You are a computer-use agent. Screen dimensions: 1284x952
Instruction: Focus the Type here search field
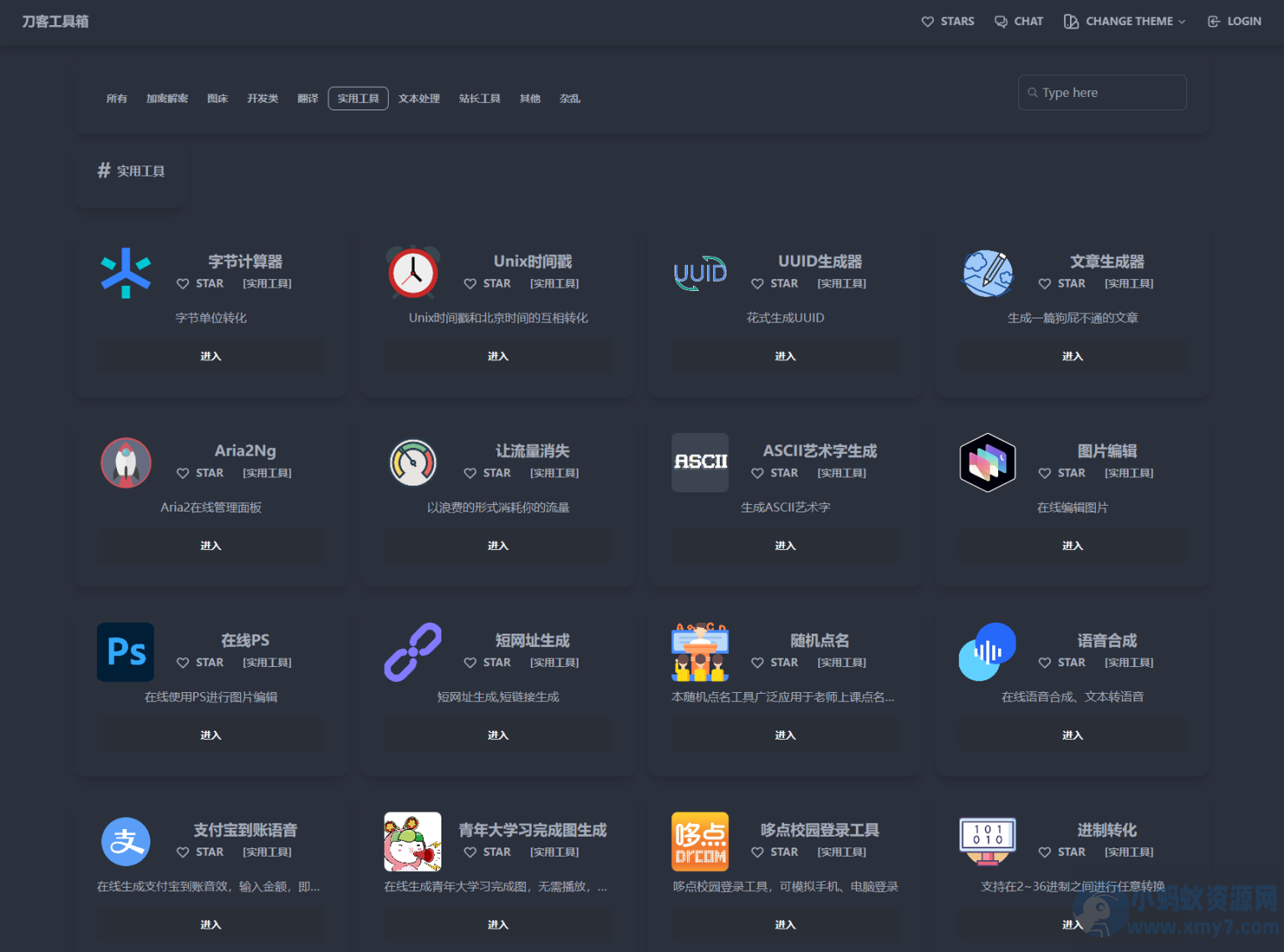tap(1102, 93)
